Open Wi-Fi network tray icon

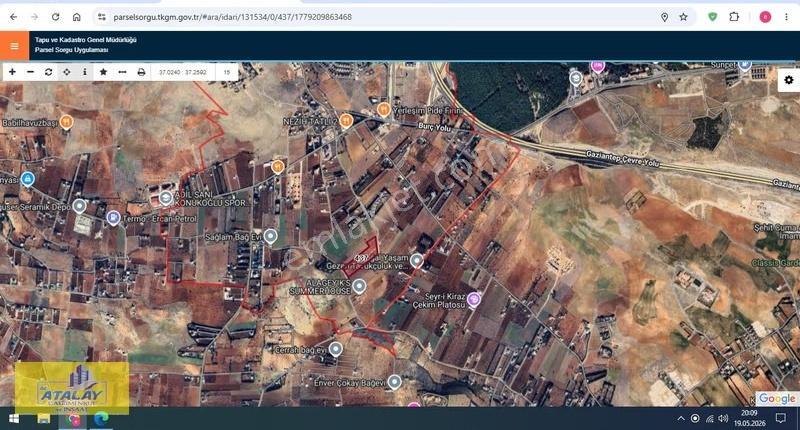(x=709, y=419)
